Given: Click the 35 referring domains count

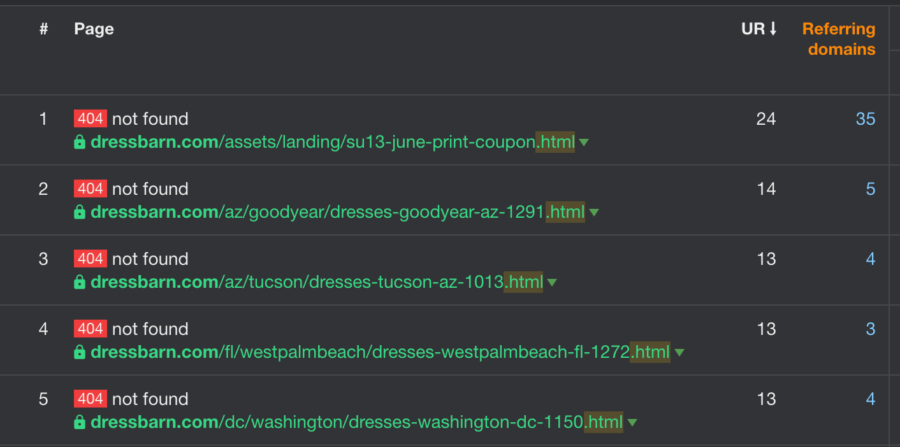Looking at the screenshot, I should tap(866, 119).
